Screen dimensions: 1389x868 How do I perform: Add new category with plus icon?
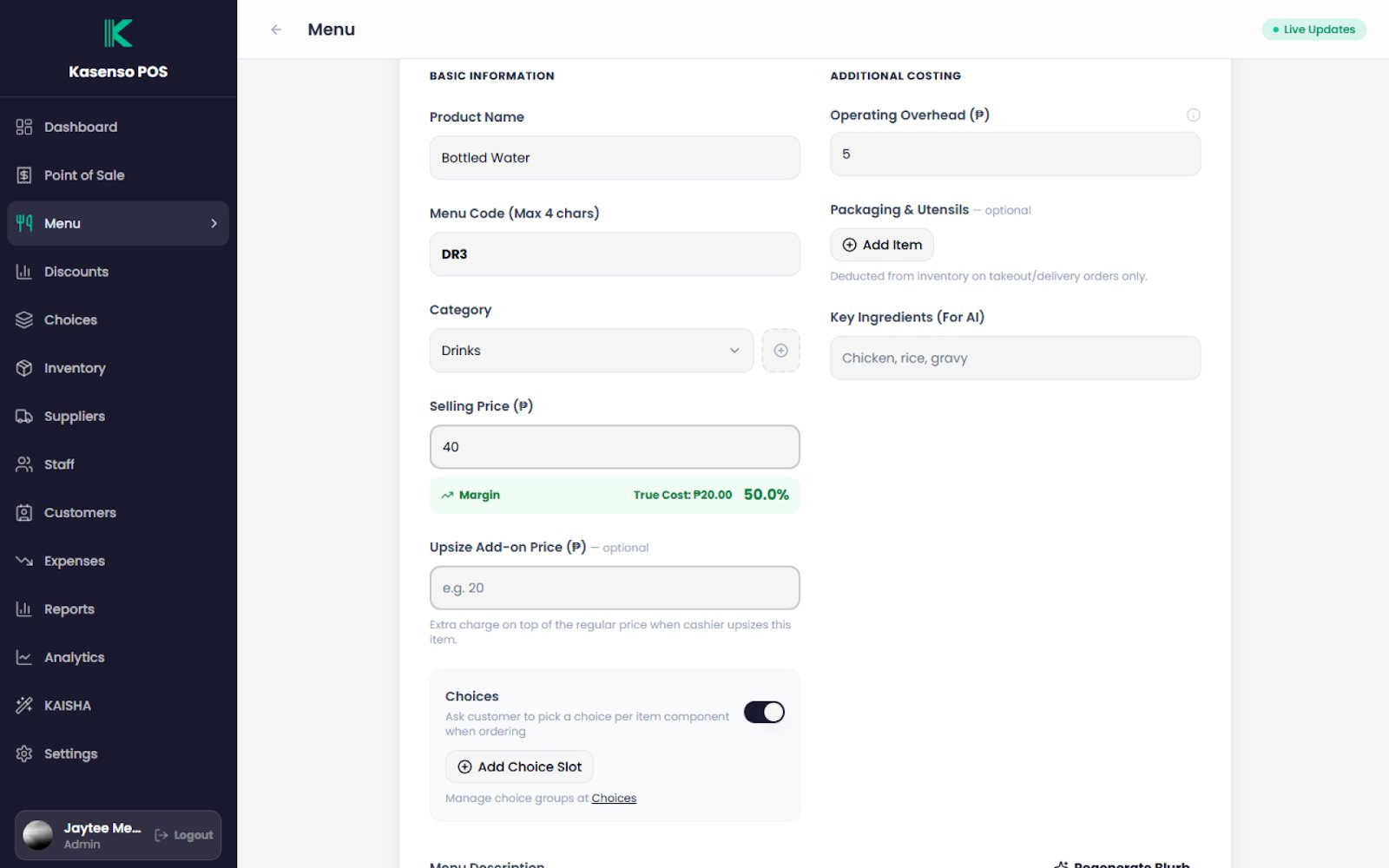[780, 351]
